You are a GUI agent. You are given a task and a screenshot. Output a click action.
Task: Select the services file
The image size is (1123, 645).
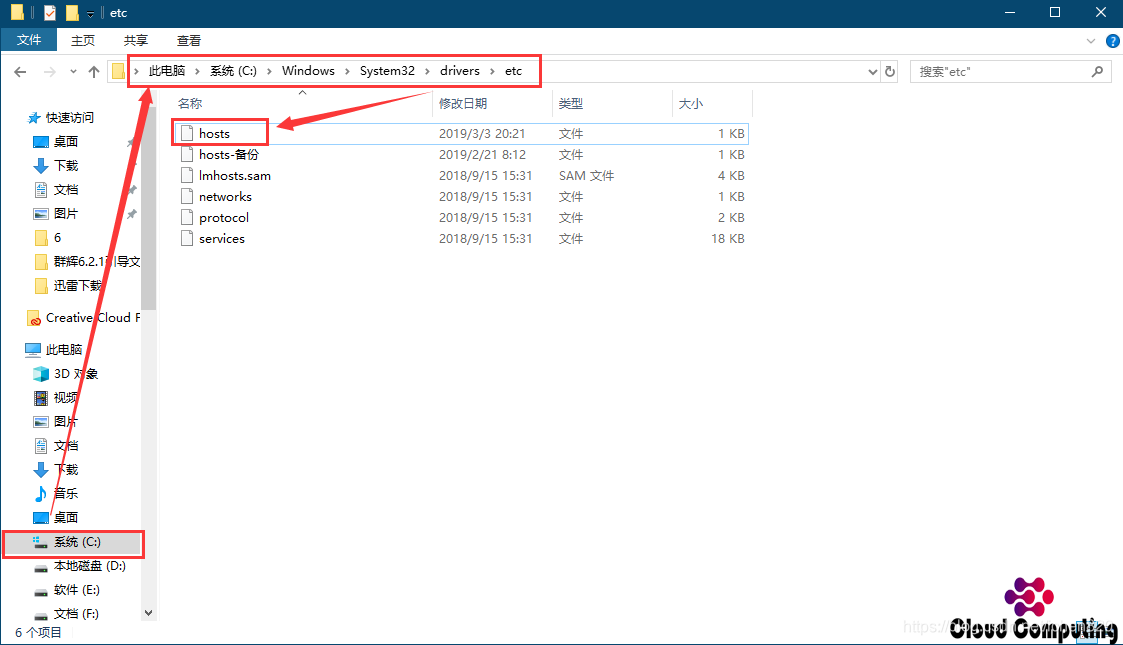461,238
